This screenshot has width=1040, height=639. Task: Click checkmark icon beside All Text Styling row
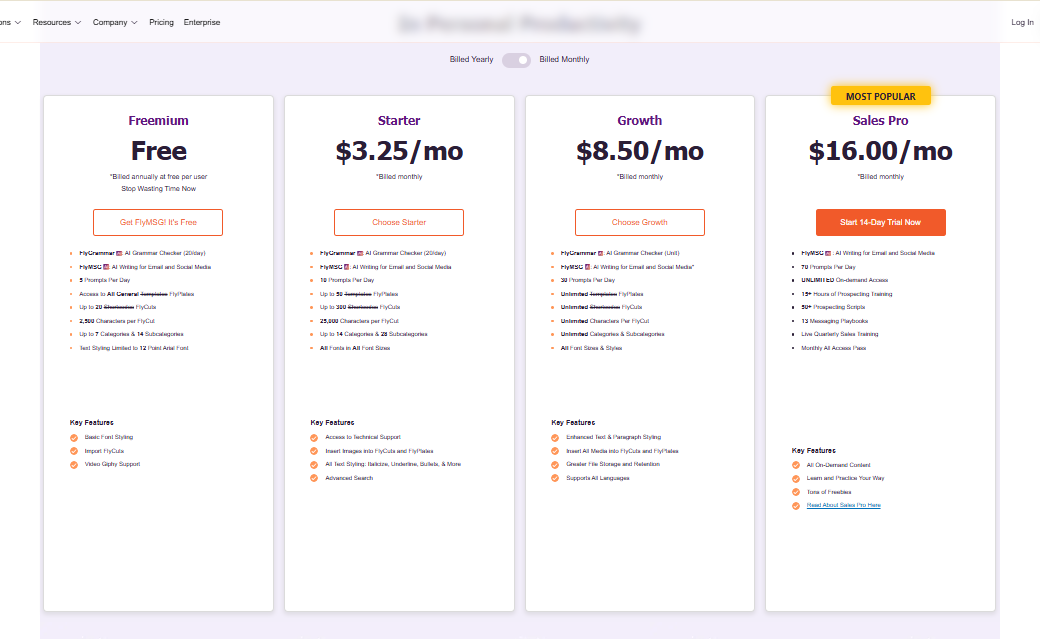pos(314,464)
